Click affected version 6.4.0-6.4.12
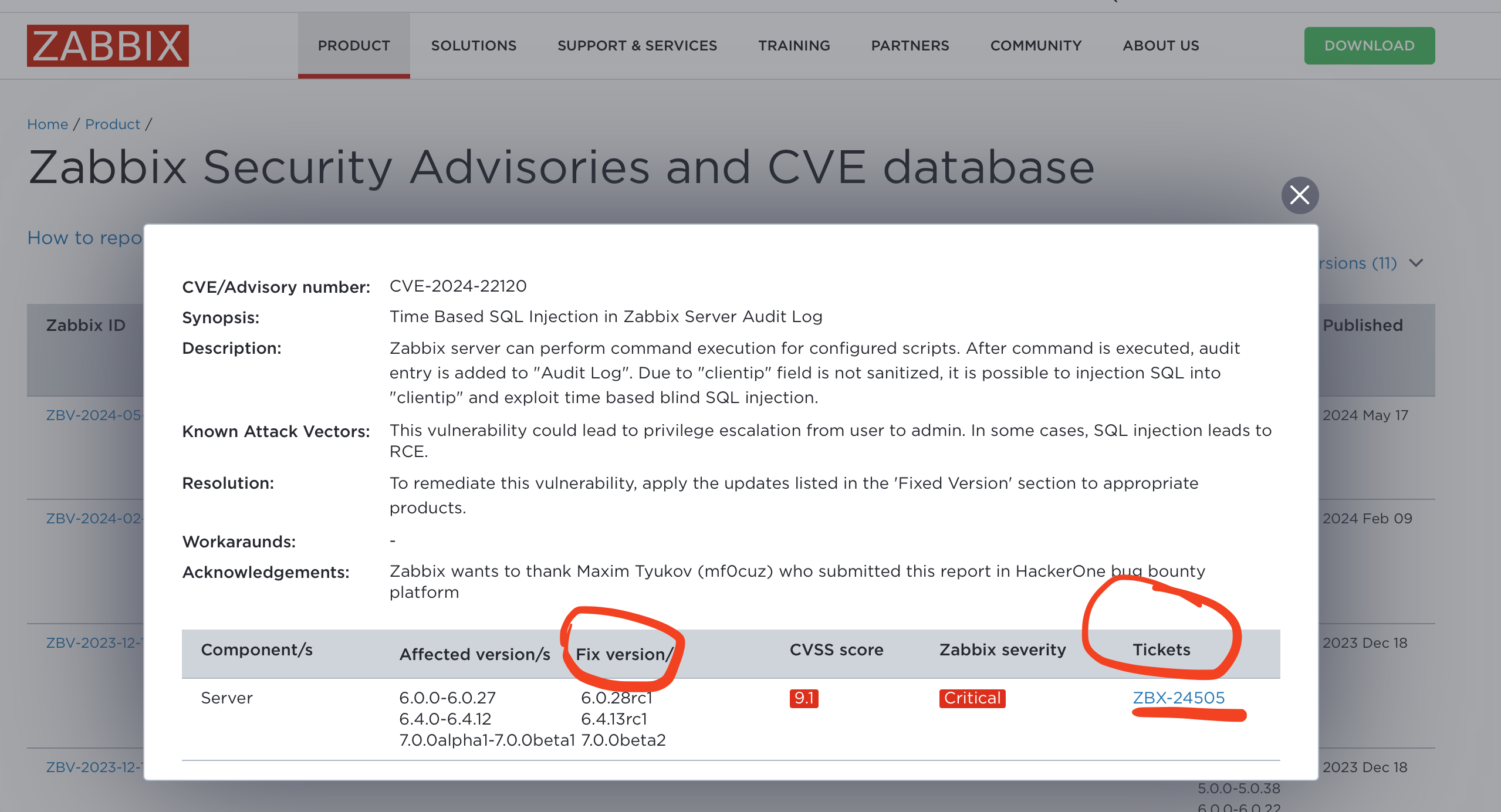This screenshot has width=1501, height=812. click(445, 719)
